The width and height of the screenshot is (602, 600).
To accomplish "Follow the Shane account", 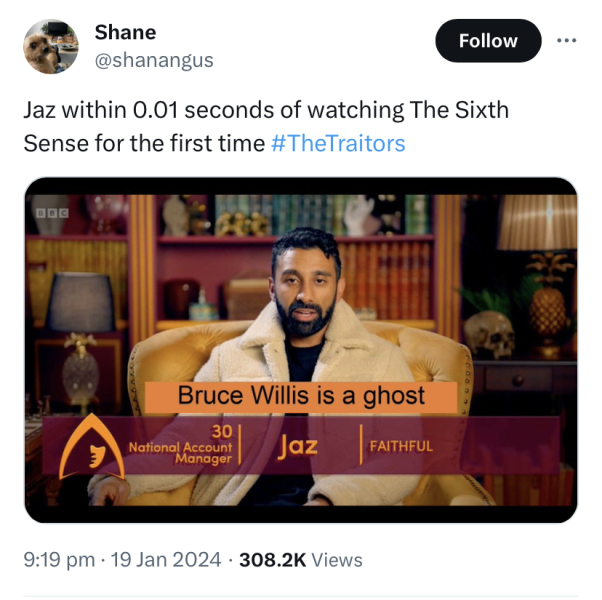I will coord(488,41).
